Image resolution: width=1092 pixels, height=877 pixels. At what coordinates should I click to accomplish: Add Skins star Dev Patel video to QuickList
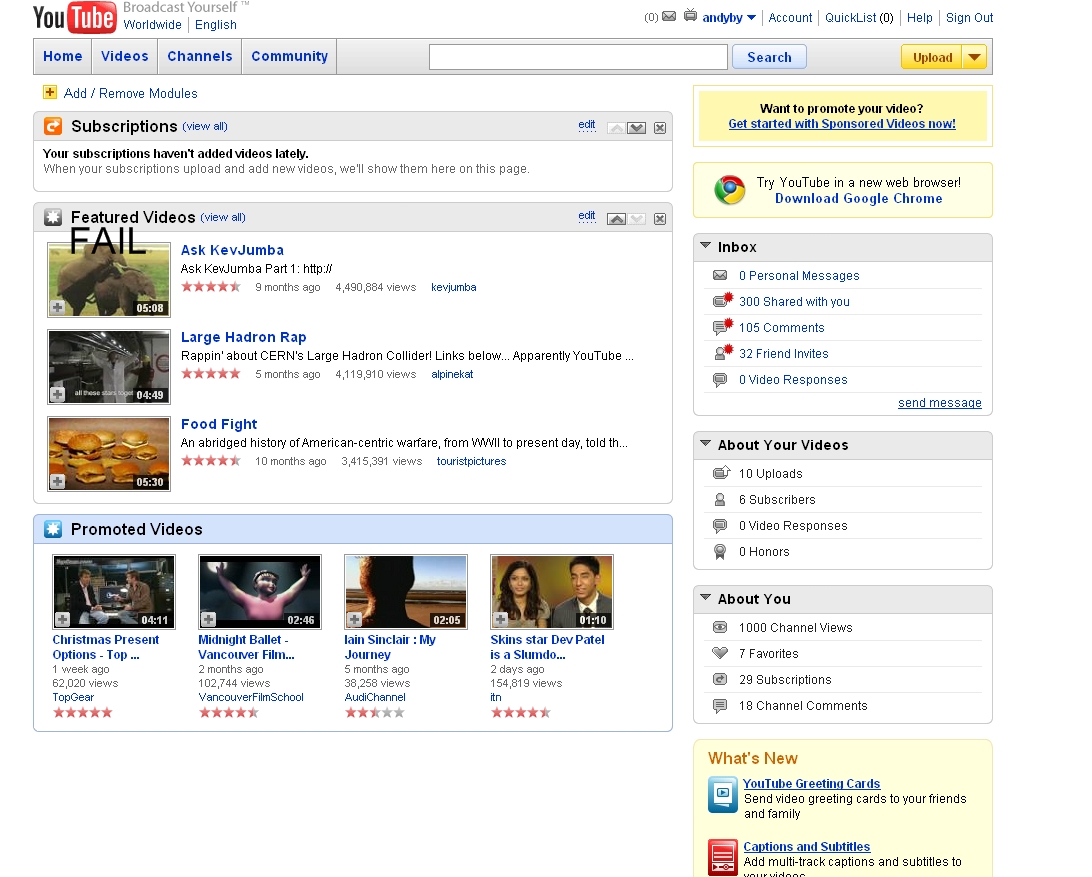point(501,619)
